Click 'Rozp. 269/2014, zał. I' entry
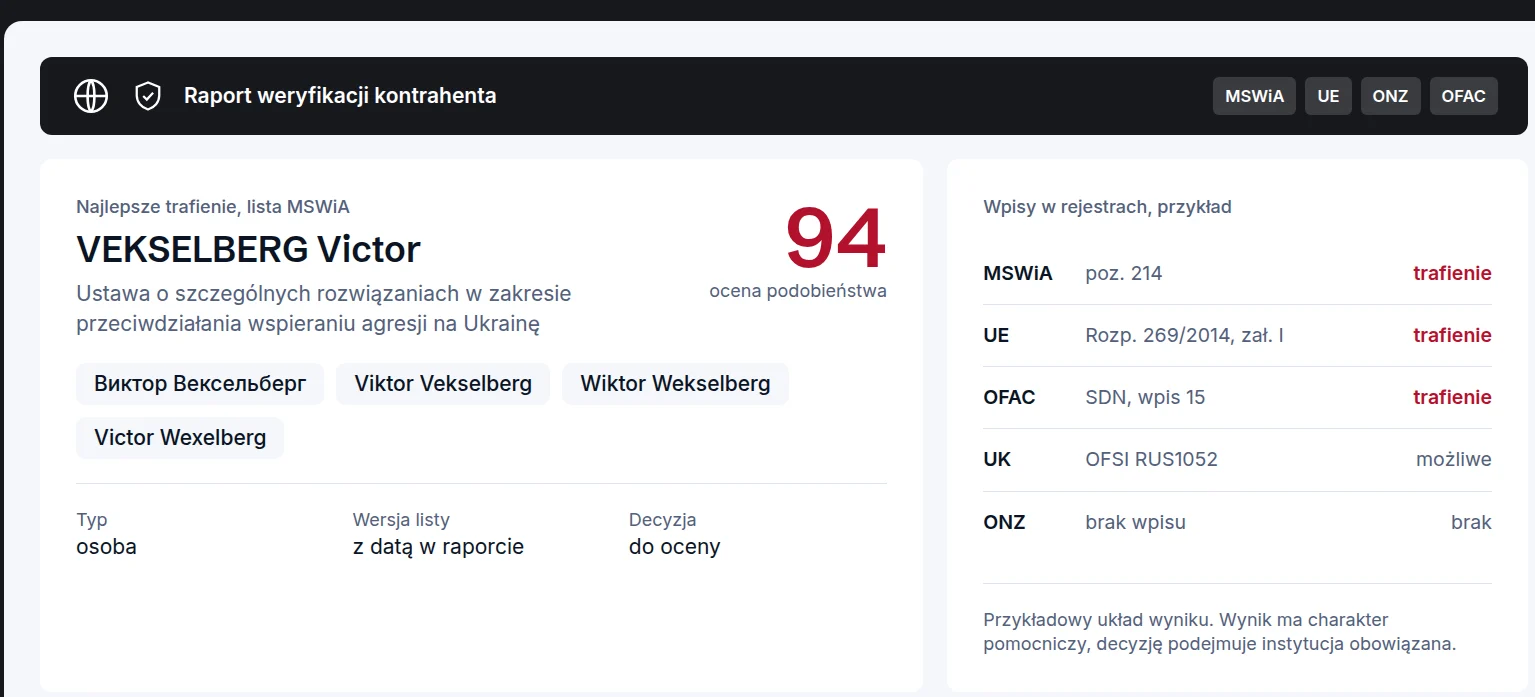Viewport: 1535px width, 697px height. click(1184, 335)
